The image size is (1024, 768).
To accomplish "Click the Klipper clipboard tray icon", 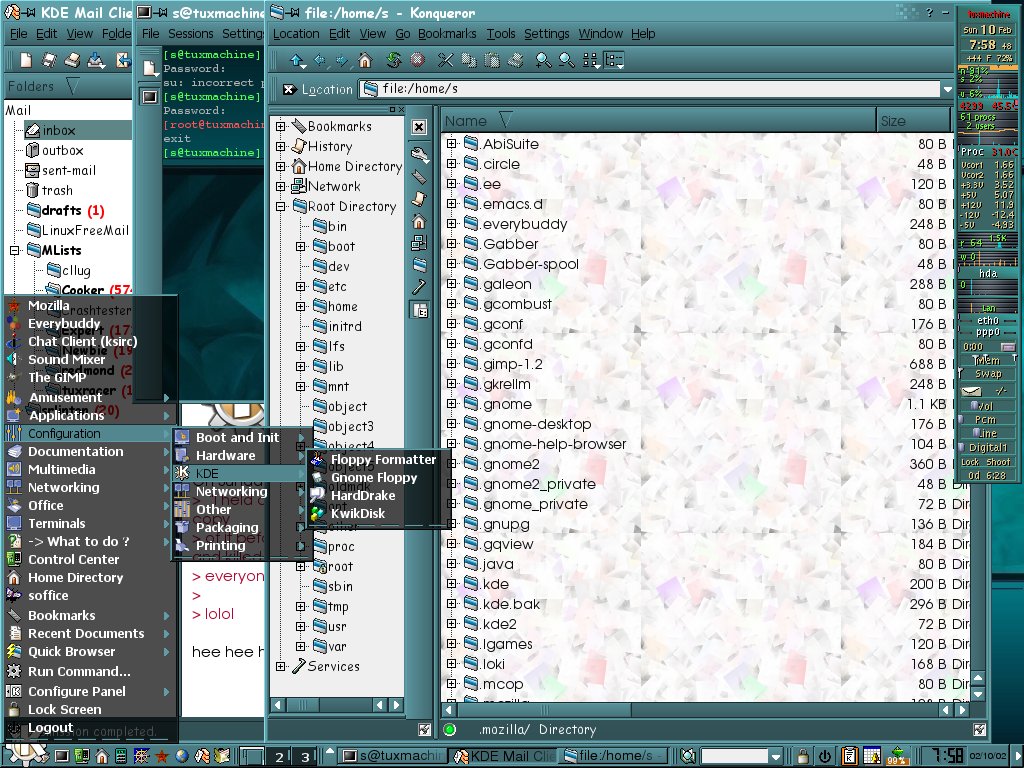I will click(x=849, y=756).
